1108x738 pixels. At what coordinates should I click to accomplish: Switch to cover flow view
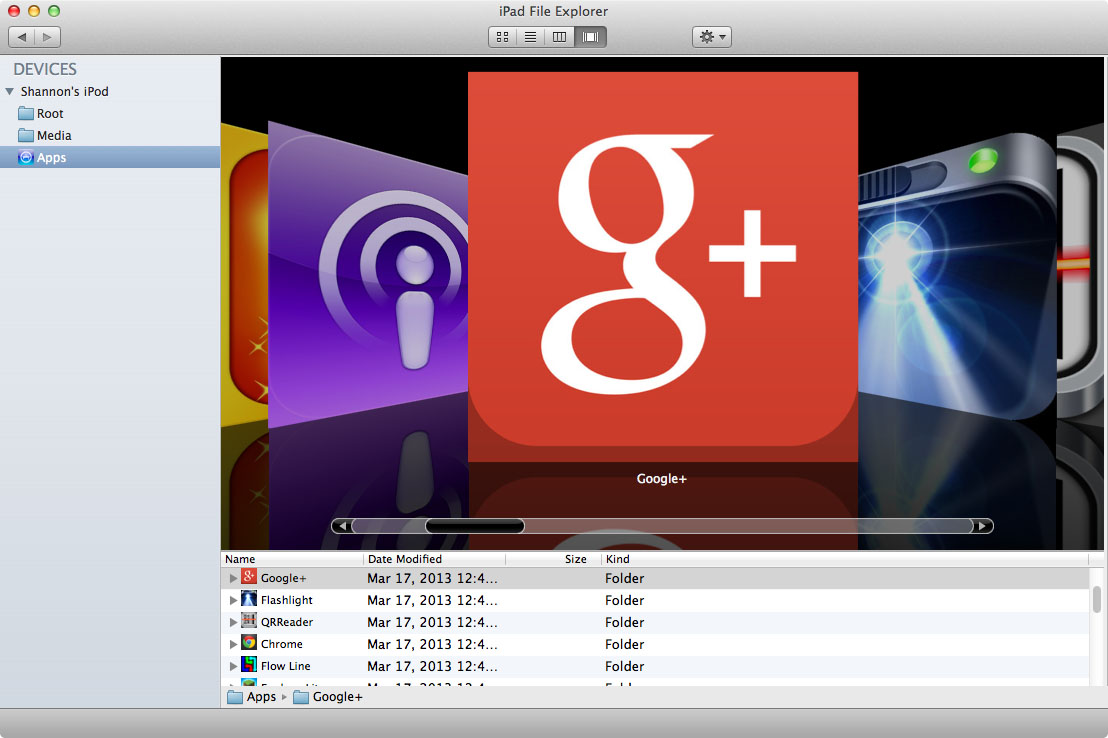590,37
